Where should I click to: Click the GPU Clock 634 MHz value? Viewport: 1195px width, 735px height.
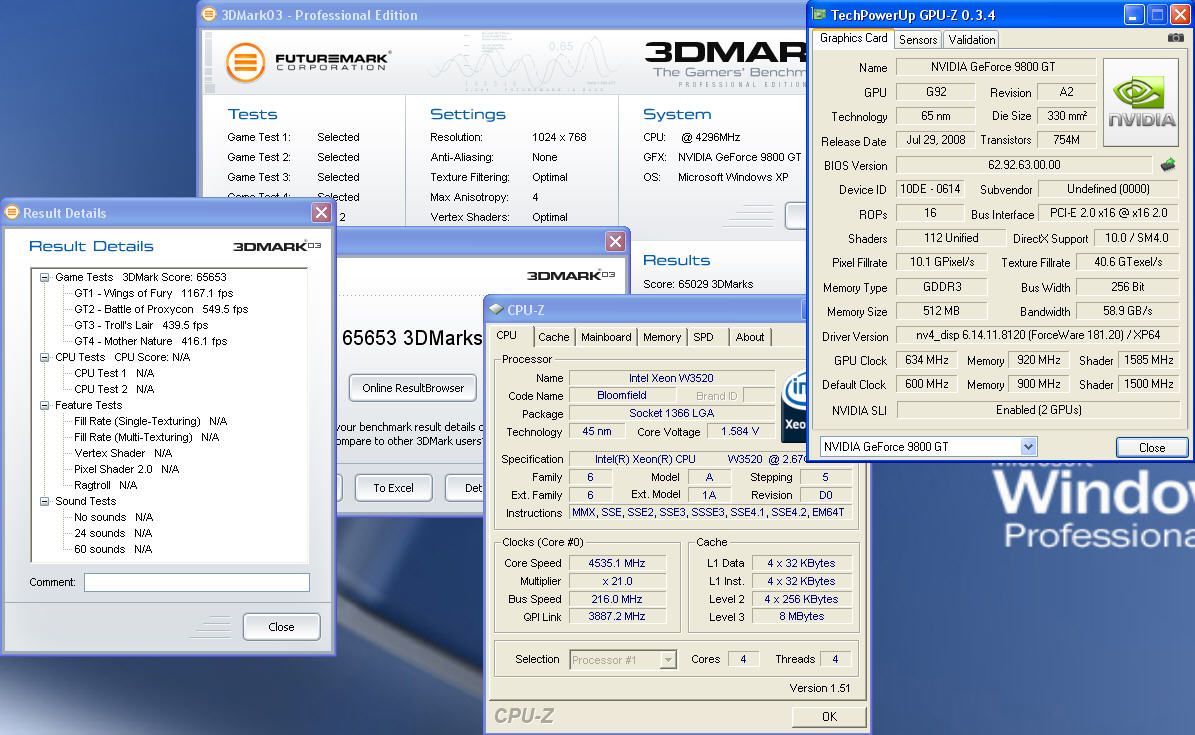(927, 360)
